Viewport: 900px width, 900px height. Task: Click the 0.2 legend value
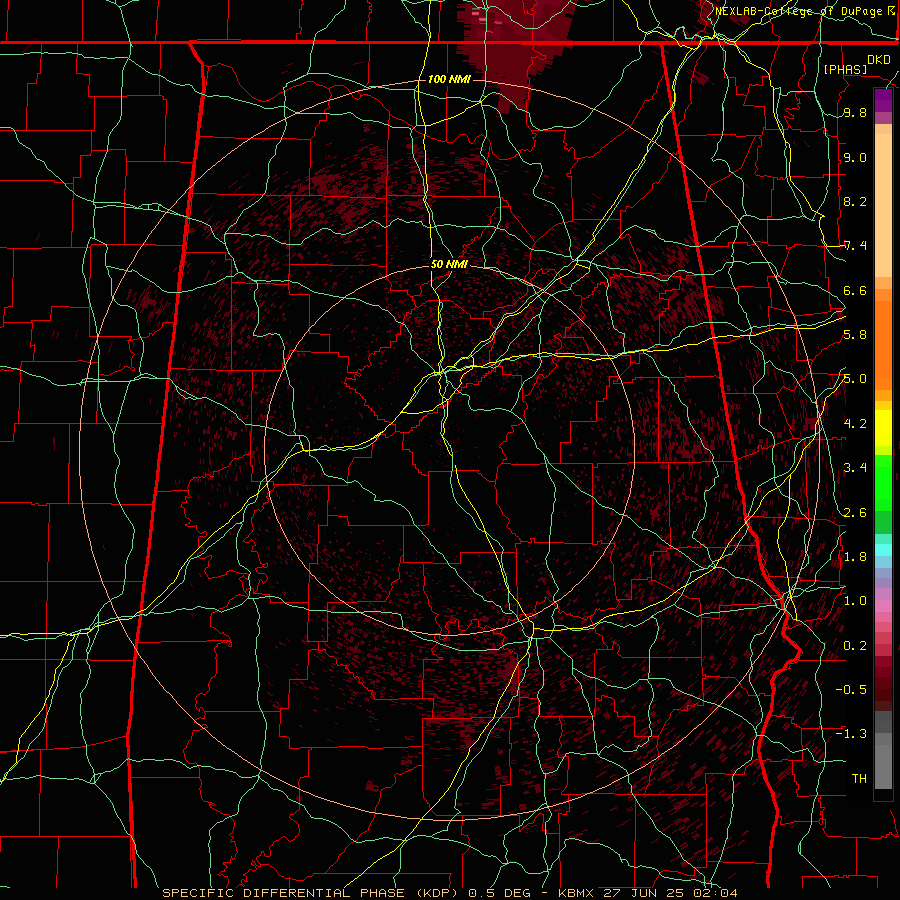[855, 645]
